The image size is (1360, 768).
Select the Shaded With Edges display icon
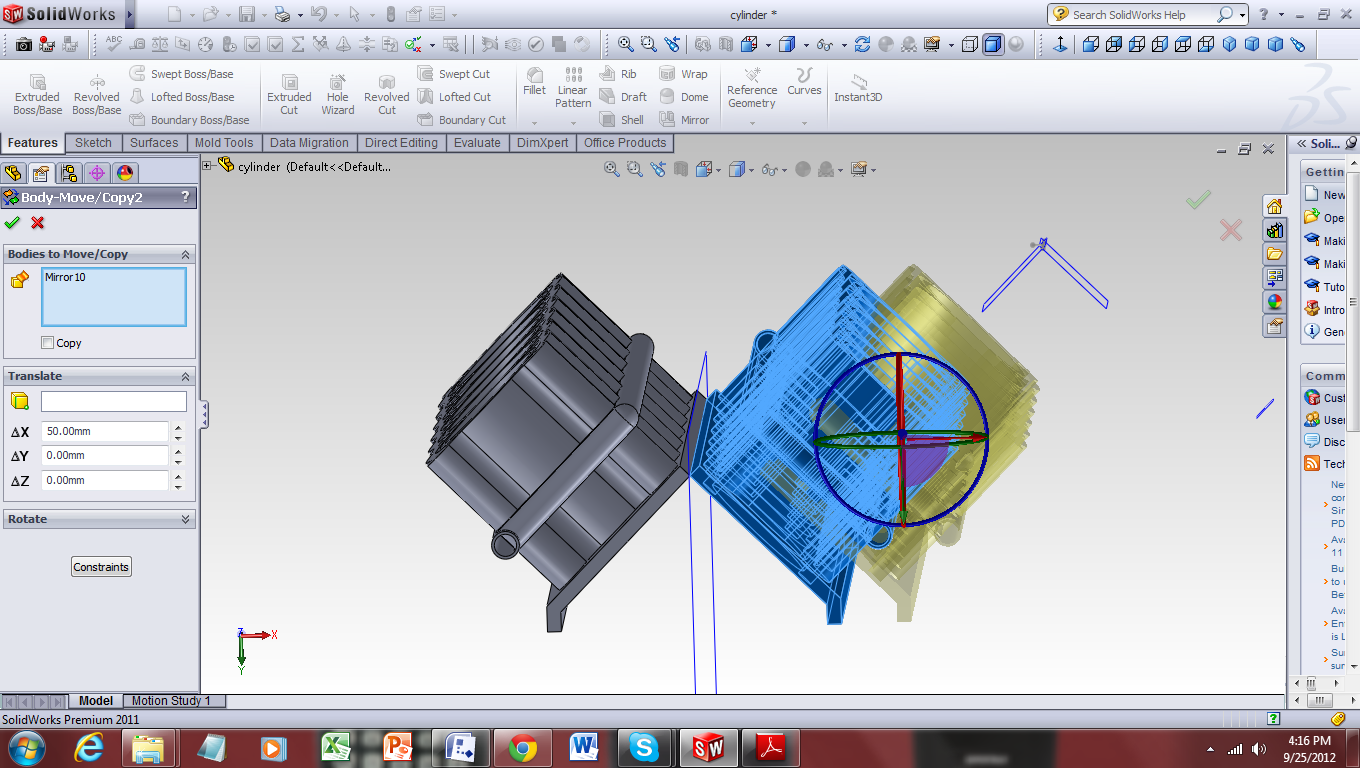(992, 44)
